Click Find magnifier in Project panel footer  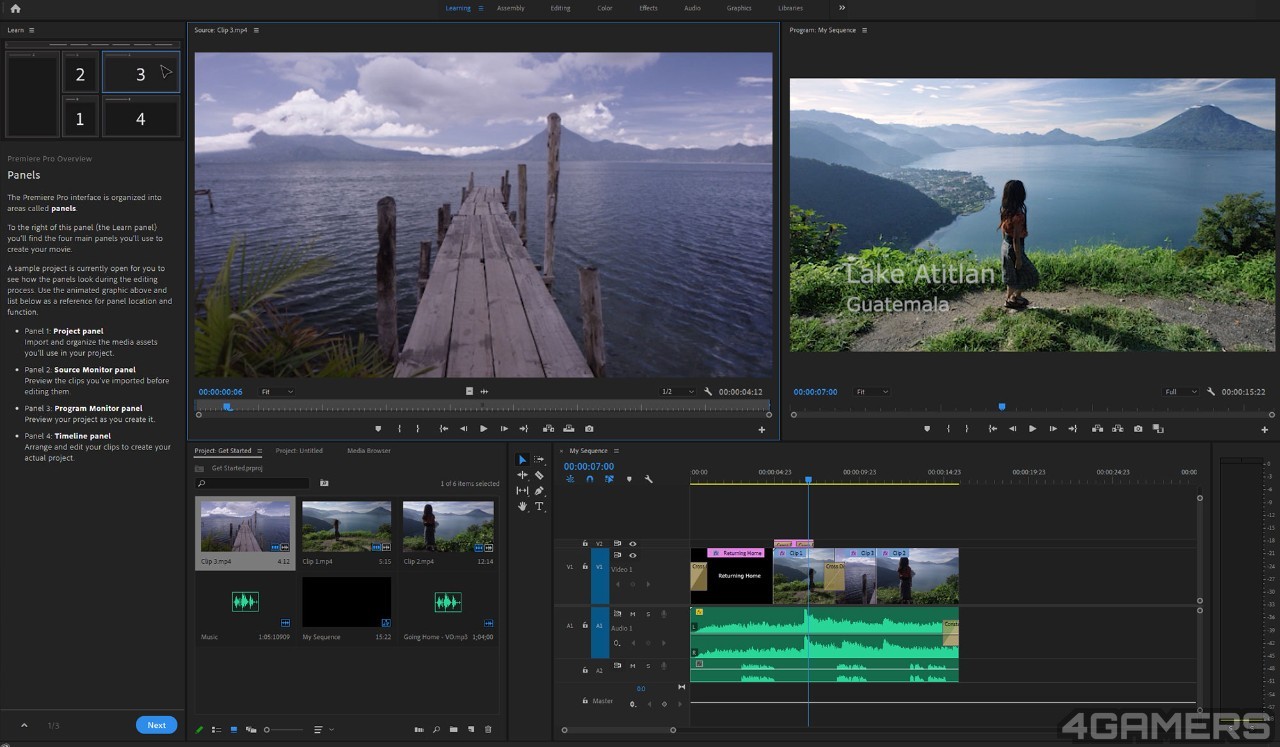(436, 730)
